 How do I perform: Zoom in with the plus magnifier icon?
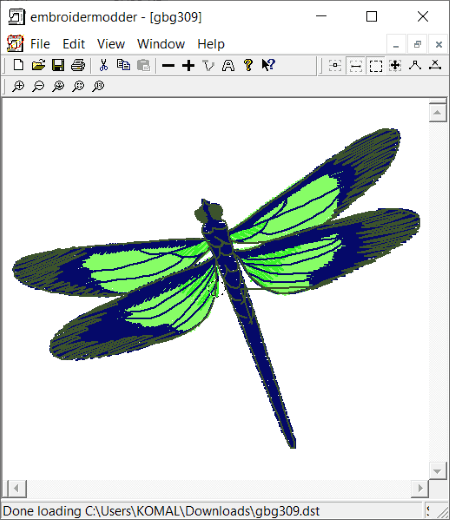tap(18, 86)
